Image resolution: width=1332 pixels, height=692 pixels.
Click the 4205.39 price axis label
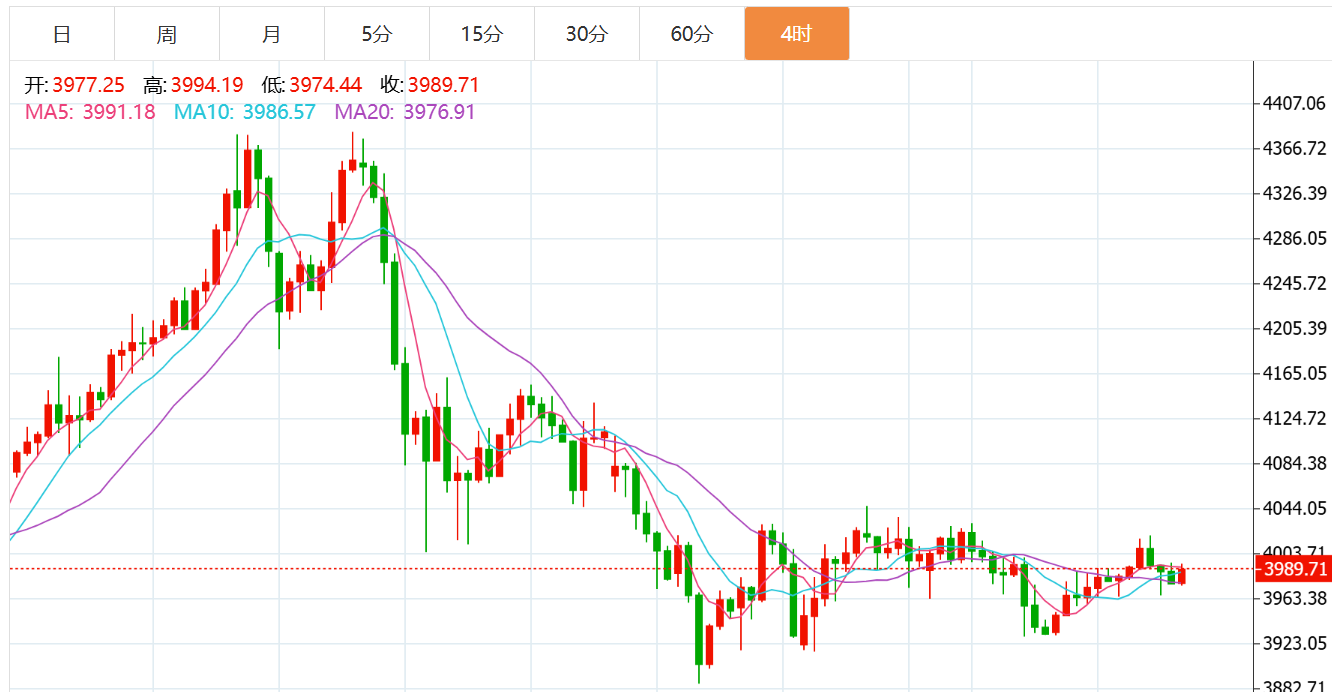pos(1293,328)
